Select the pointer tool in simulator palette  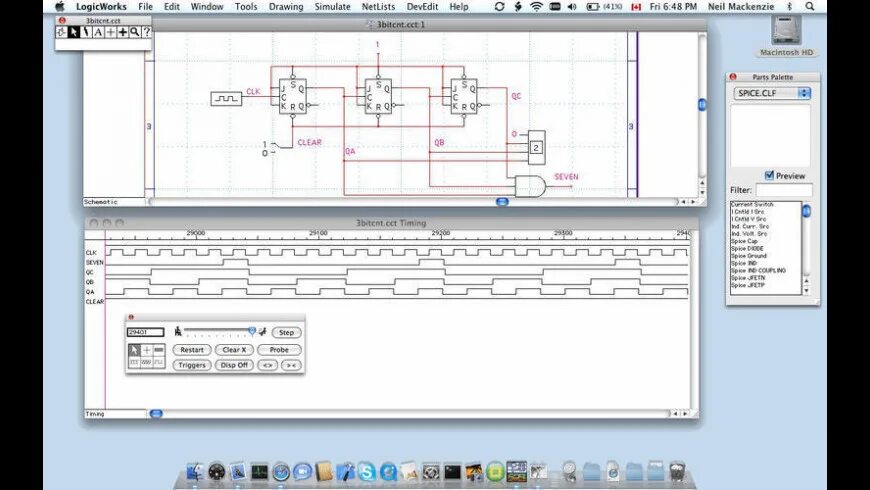(x=134, y=350)
